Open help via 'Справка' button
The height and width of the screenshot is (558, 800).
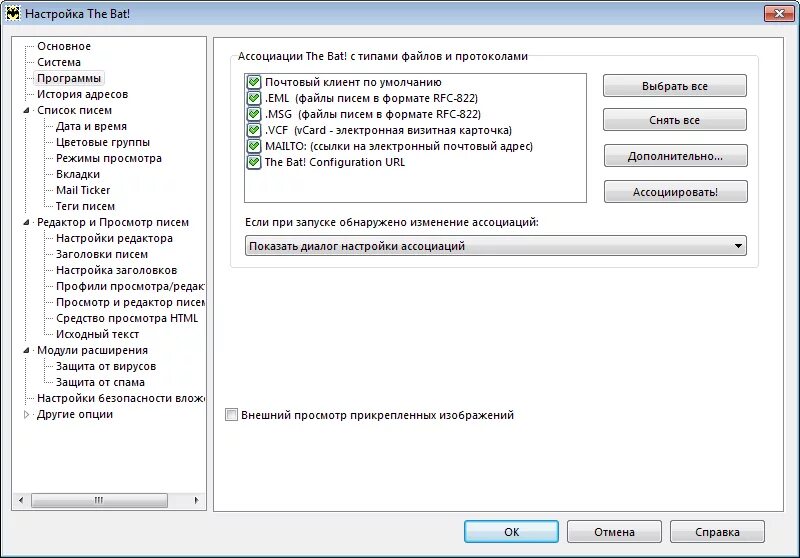[x=717, y=531]
